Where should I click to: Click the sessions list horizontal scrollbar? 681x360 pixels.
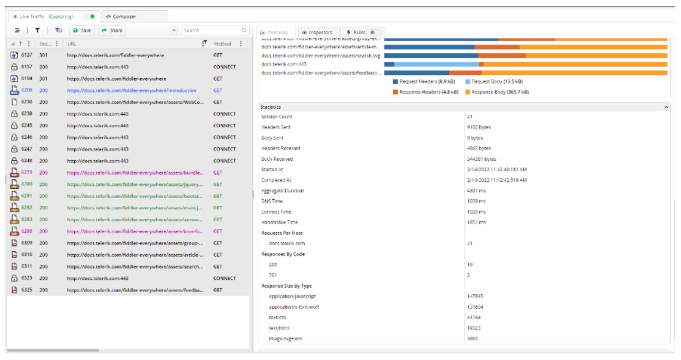pos(53,350)
